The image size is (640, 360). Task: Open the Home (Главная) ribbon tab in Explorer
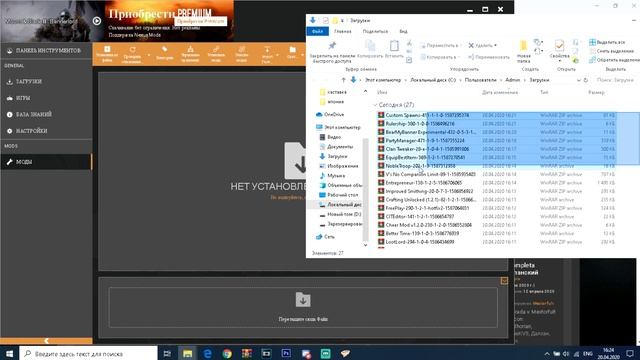pyautogui.click(x=342, y=31)
